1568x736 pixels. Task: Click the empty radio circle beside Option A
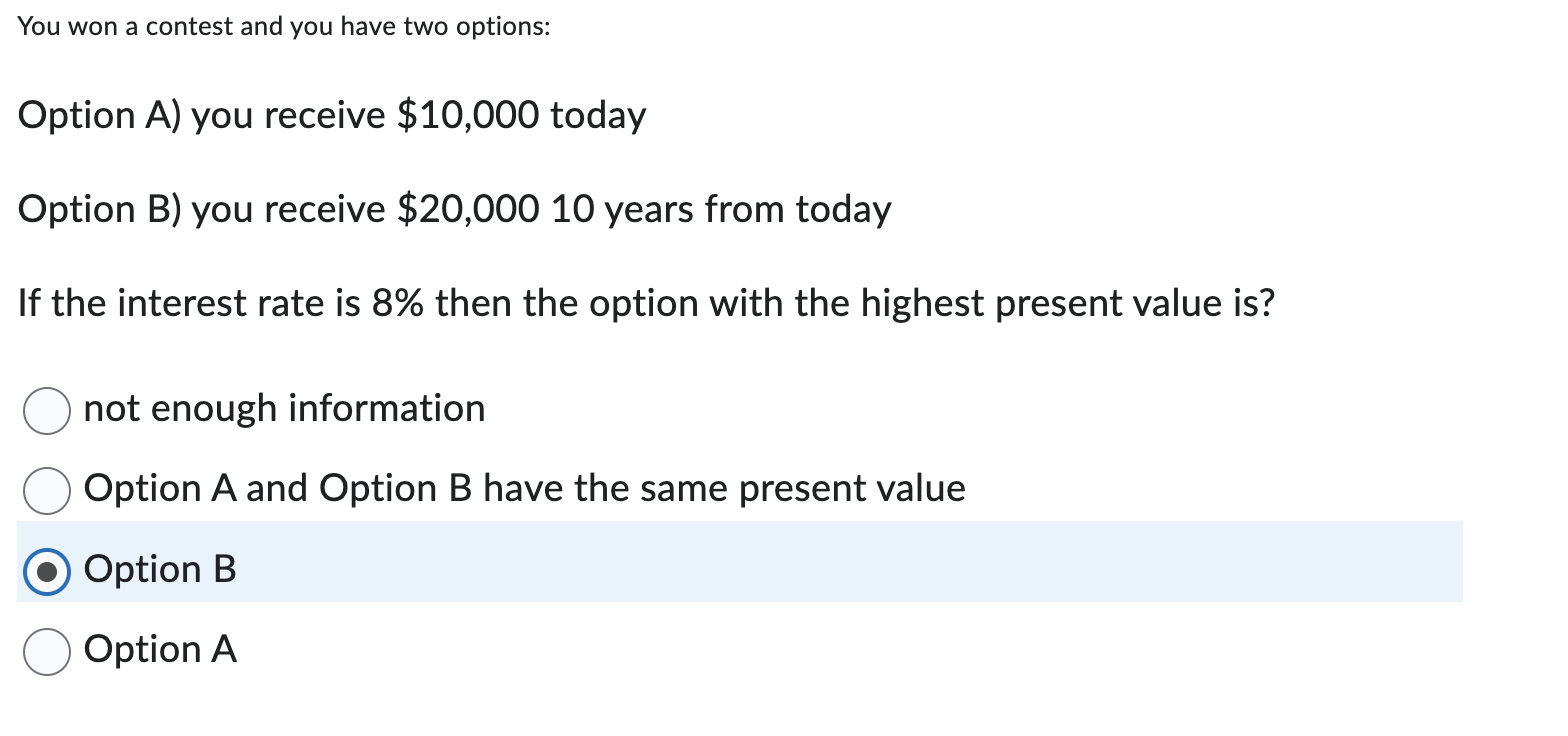tap(46, 651)
